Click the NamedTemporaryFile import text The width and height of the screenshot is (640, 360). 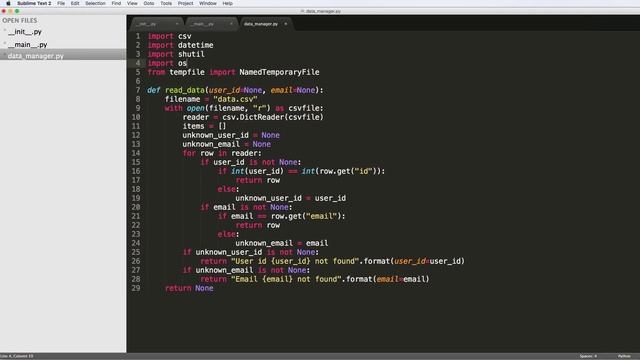point(279,72)
